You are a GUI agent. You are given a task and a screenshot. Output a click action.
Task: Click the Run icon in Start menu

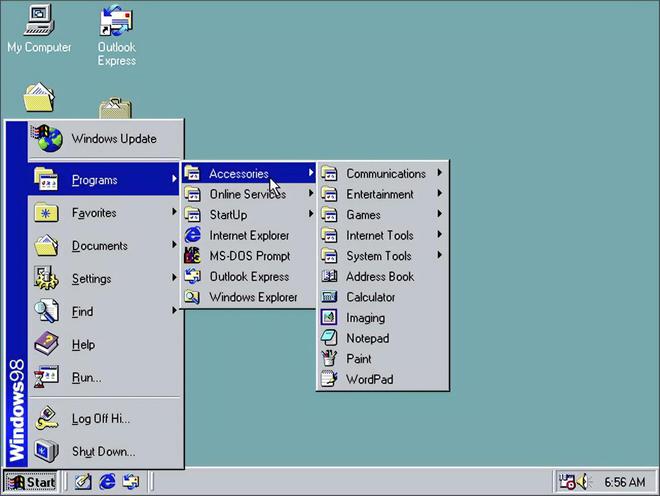tap(46, 376)
